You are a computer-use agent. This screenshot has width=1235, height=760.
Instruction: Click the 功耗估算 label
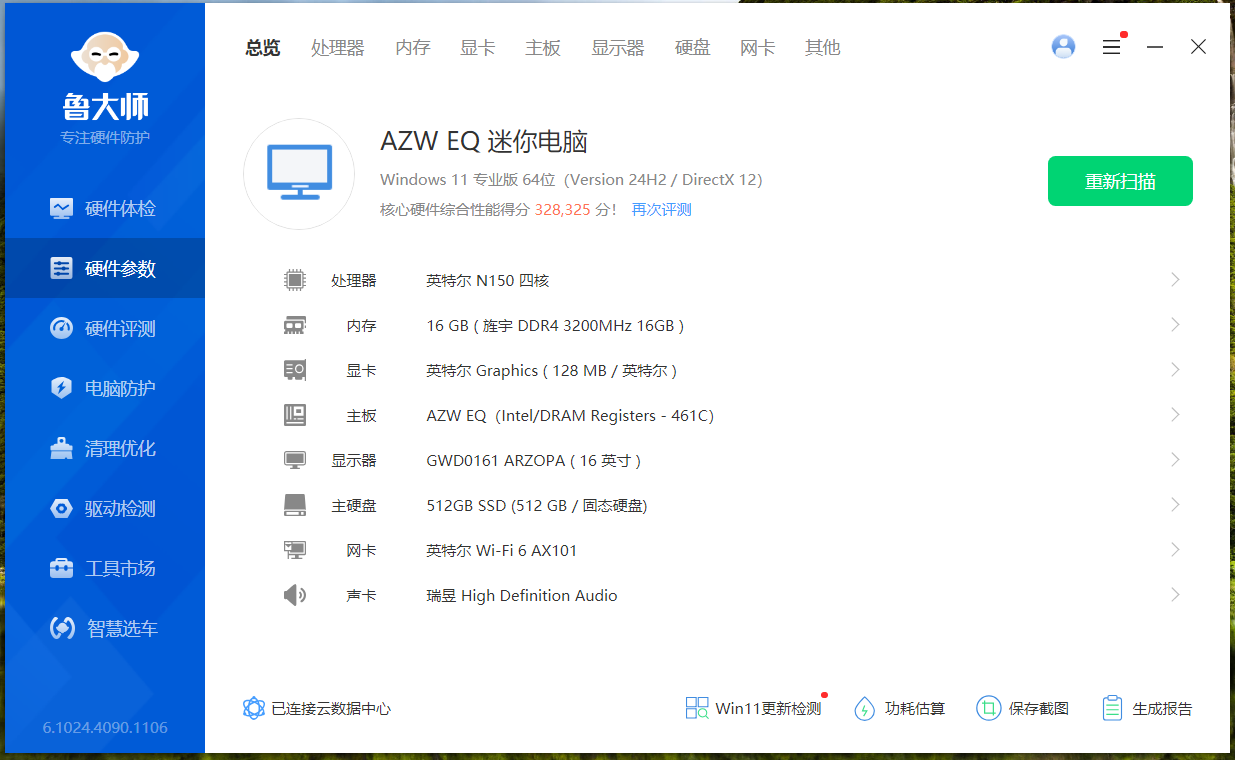coord(915,708)
